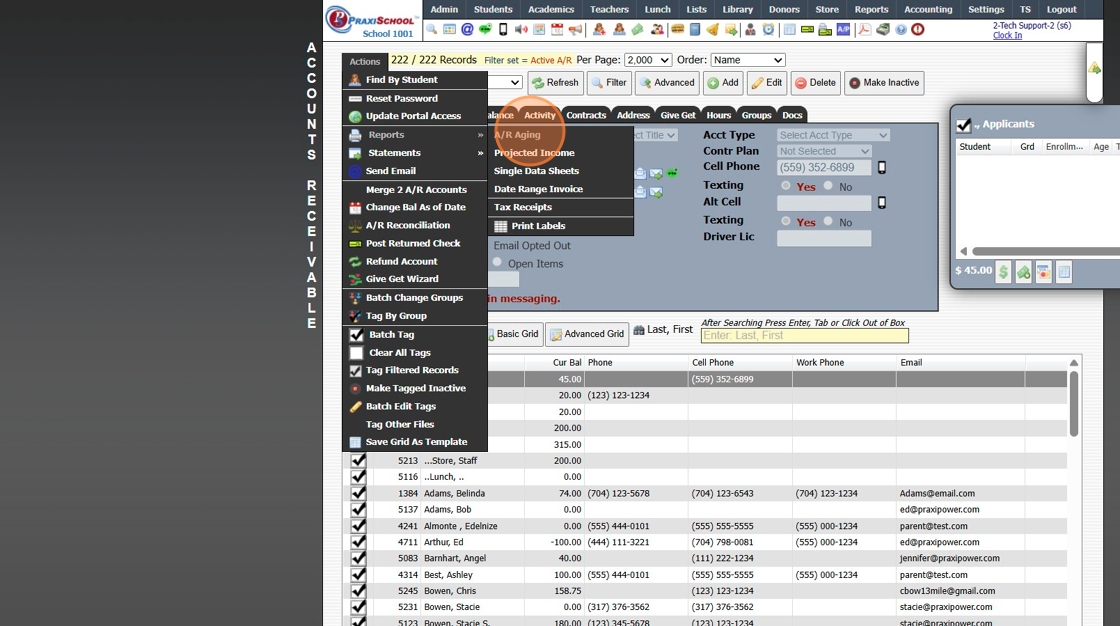The width and height of the screenshot is (1120, 626).
Task: Click the blue book icon in toolbar
Action: tap(694, 29)
